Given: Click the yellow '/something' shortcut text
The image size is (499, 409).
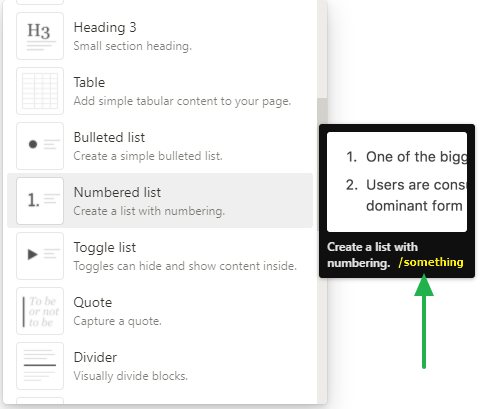Looking at the screenshot, I should click(431, 262).
